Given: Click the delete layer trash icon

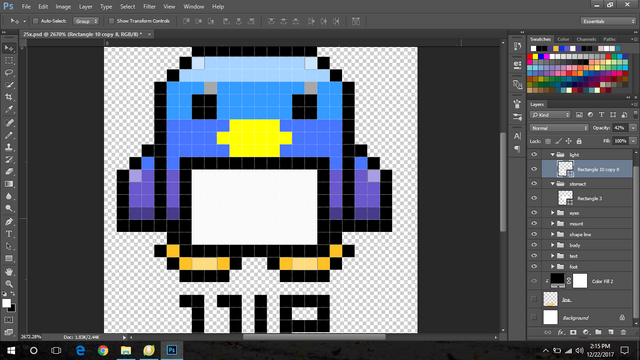Looking at the screenshot, I should tap(623, 332).
